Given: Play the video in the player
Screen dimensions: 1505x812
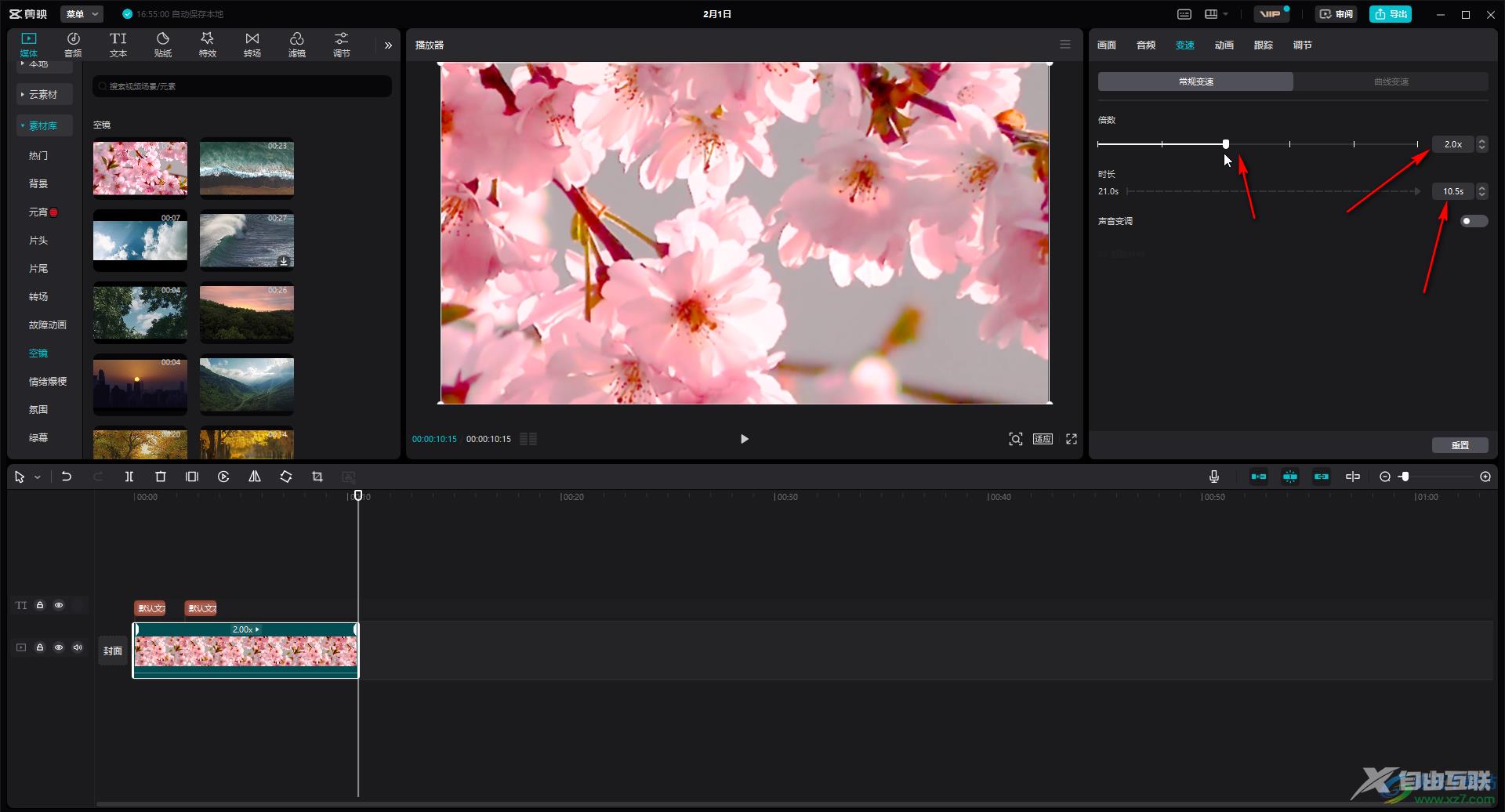Looking at the screenshot, I should click(745, 439).
